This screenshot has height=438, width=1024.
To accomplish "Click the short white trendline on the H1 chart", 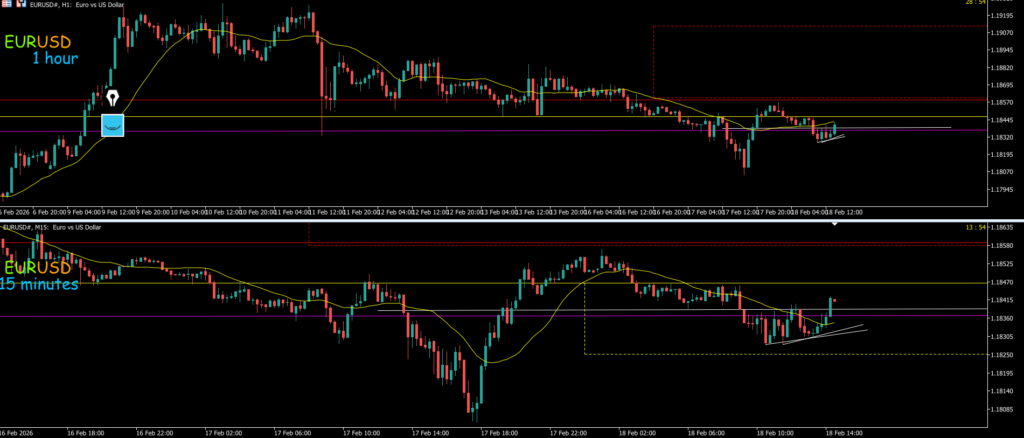I will pyautogui.click(x=831, y=138).
